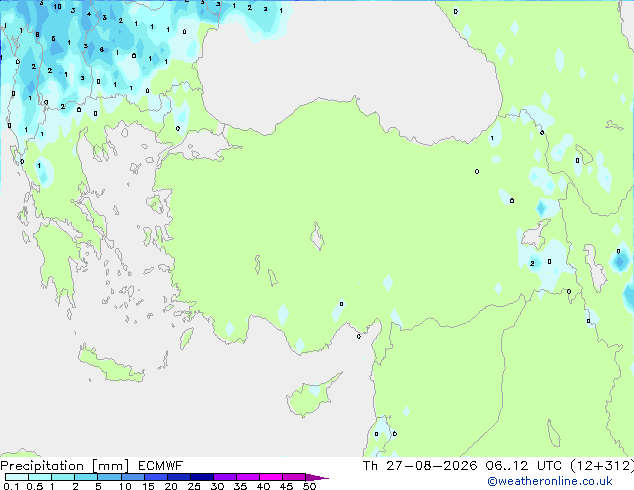Viewport: 634px width, 490px height.
Task: Click the 15 to 20 mm blue legend swatch
Action: coord(156,477)
